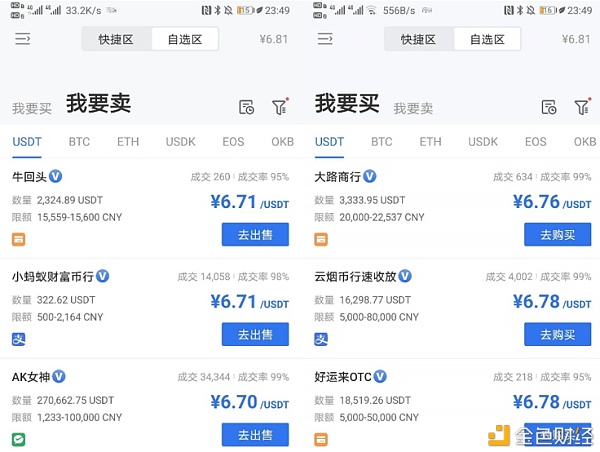
Task: Select BTC tab in left screen
Action: [79, 142]
